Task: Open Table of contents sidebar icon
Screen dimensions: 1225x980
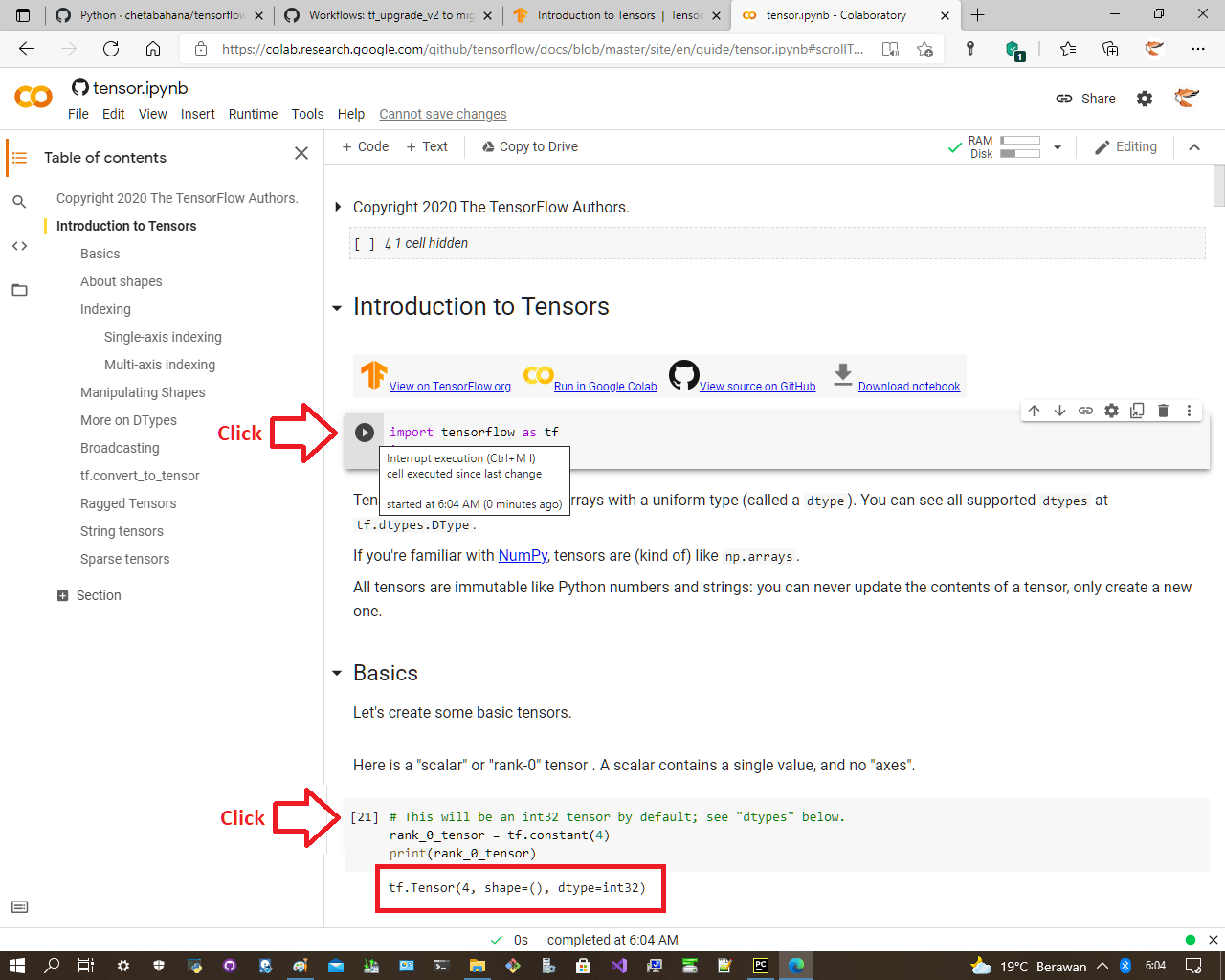Action: tap(19, 157)
